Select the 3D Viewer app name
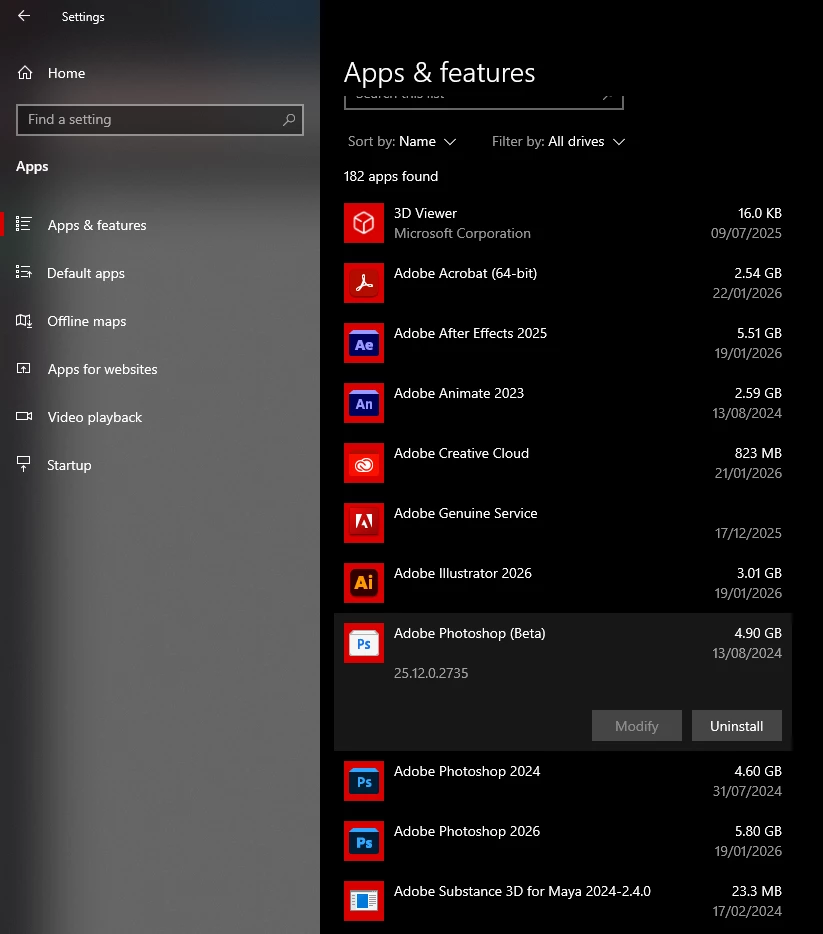 (x=425, y=213)
